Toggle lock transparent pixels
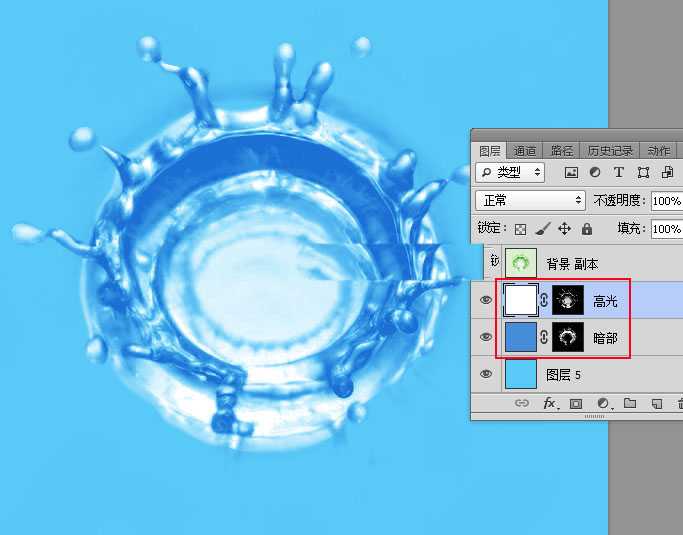The width and height of the screenshot is (683, 535). point(520,229)
